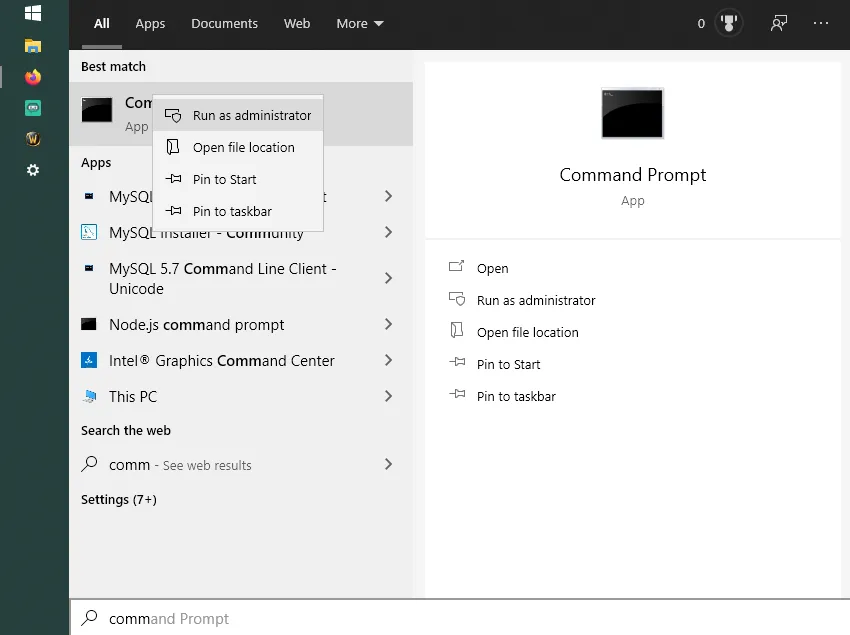This screenshot has height=635, width=850.
Task: Open Node.js command prompt result
Action: pos(241,324)
